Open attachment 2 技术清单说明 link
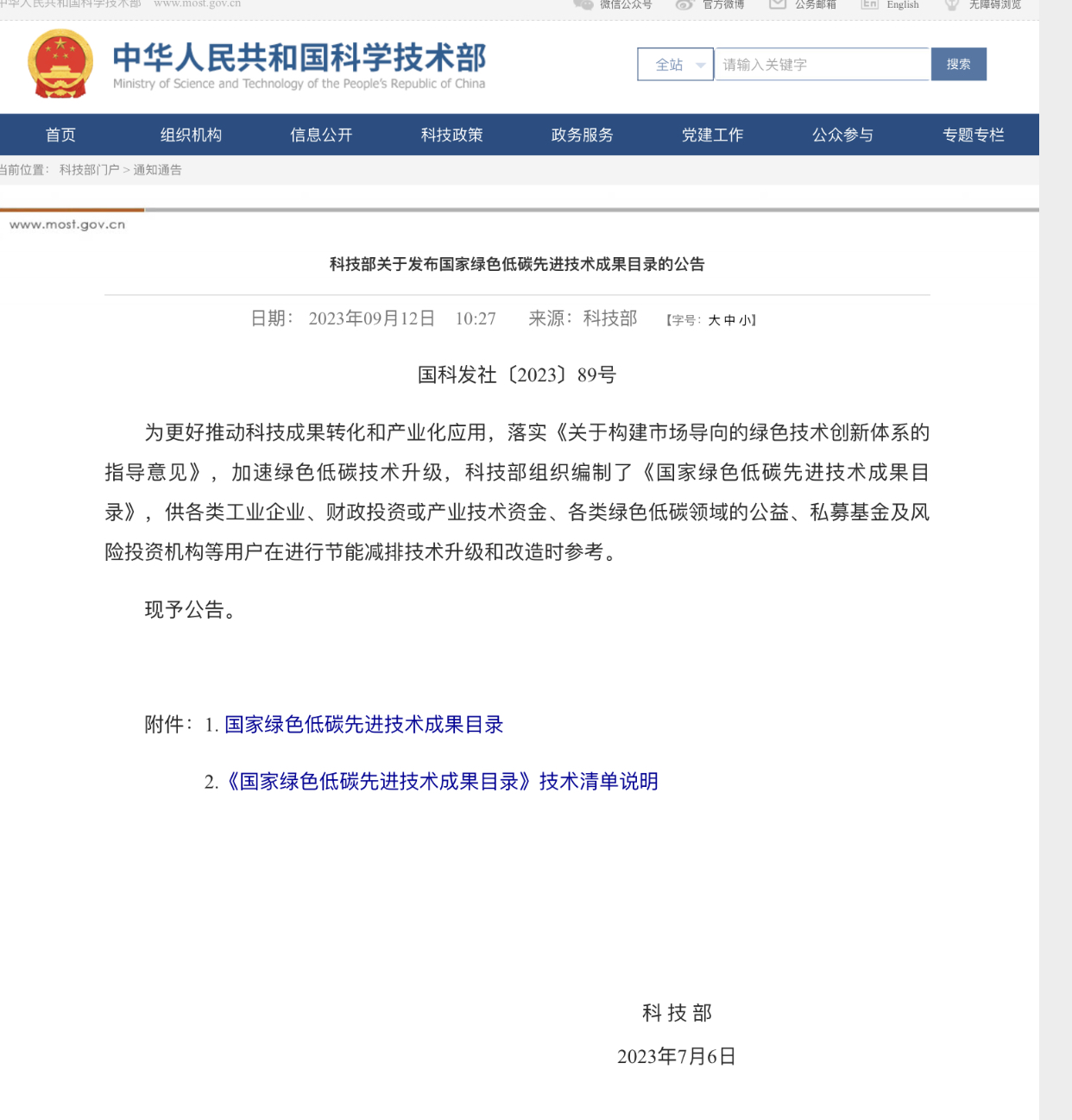Image resolution: width=1072 pixels, height=1120 pixels. [441, 782]
